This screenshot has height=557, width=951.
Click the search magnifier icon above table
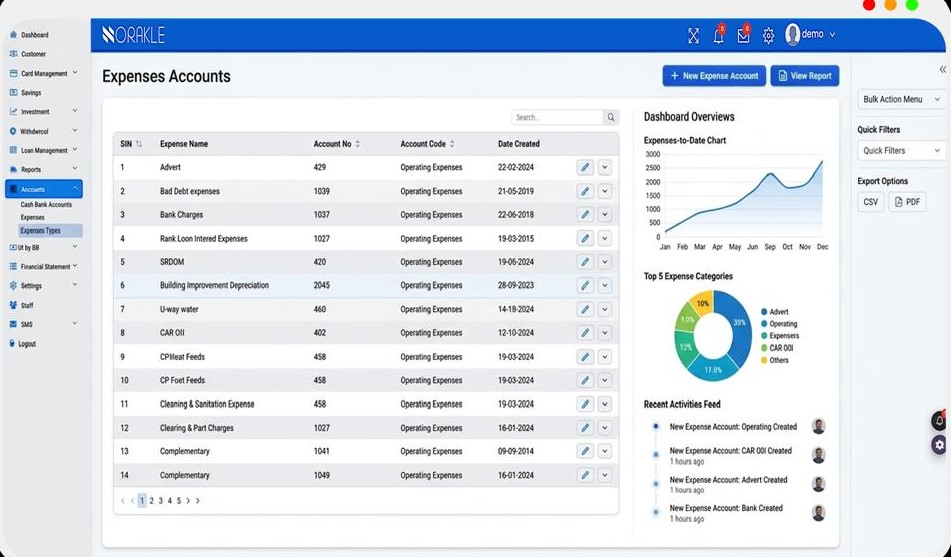(x=611, y=117)
